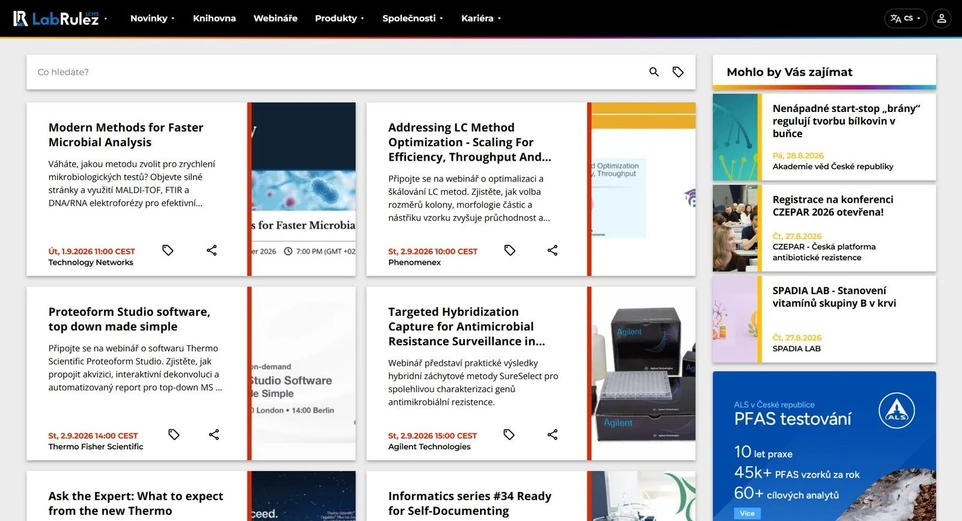Click date 'Út, 1.9.2026 11:00 CEST'
This screenshot has height=521, width=962.
91,252
